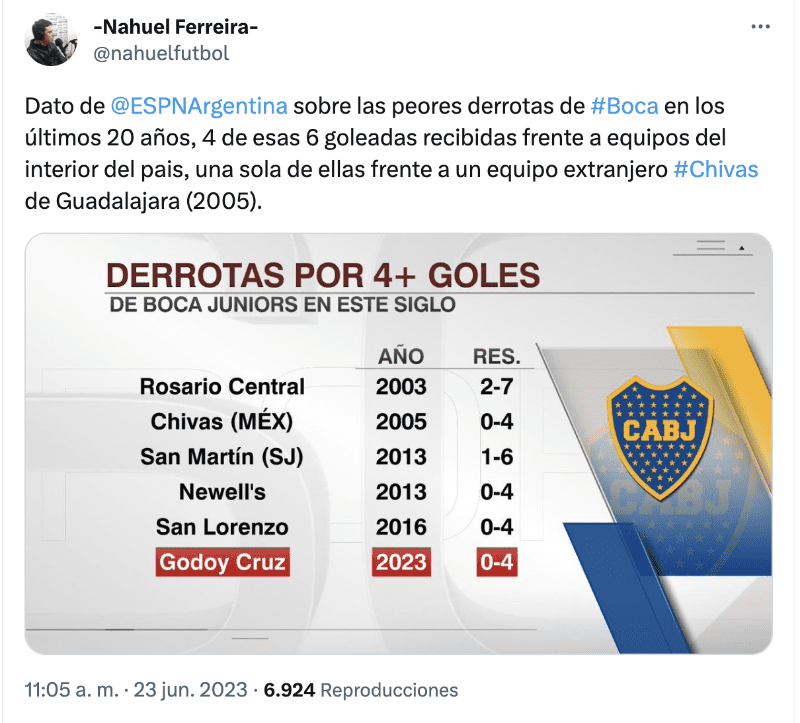Image resolution: width=800 pixels, height=723 pixels.
Task: Click Nahuel Ferreira's profile avatar
Action: 52,41
